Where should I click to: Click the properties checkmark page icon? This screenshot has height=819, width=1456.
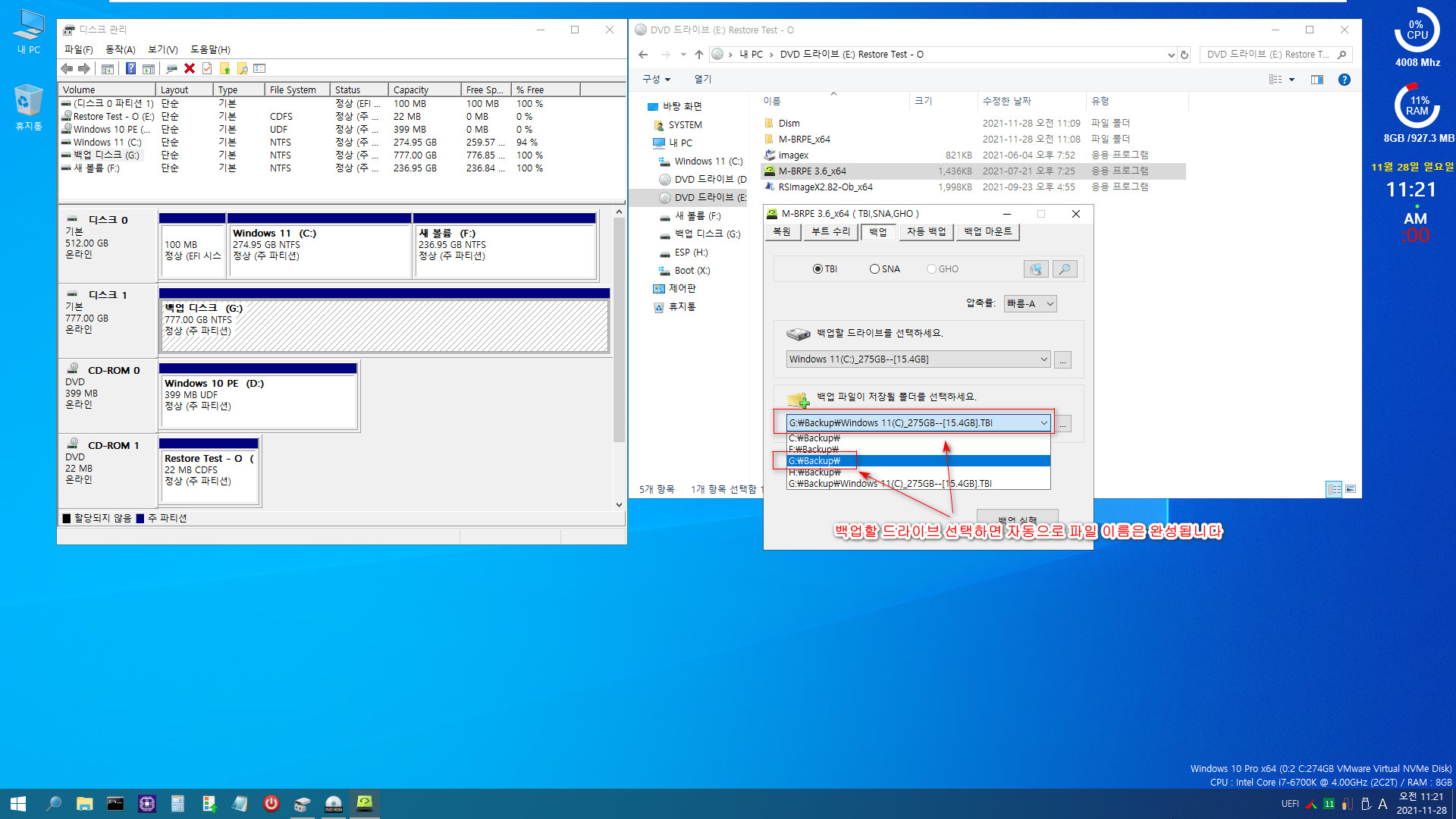(207, 69)
